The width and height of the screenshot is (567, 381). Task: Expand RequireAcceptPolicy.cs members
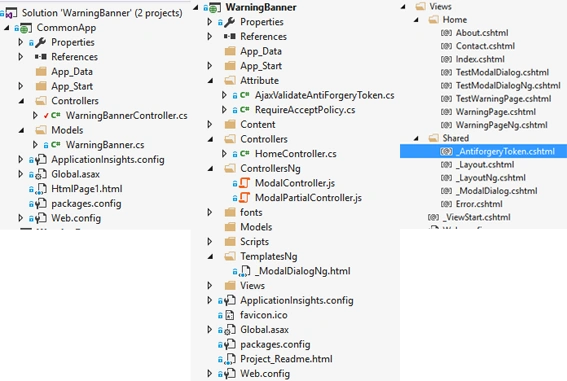pos(224,110)
